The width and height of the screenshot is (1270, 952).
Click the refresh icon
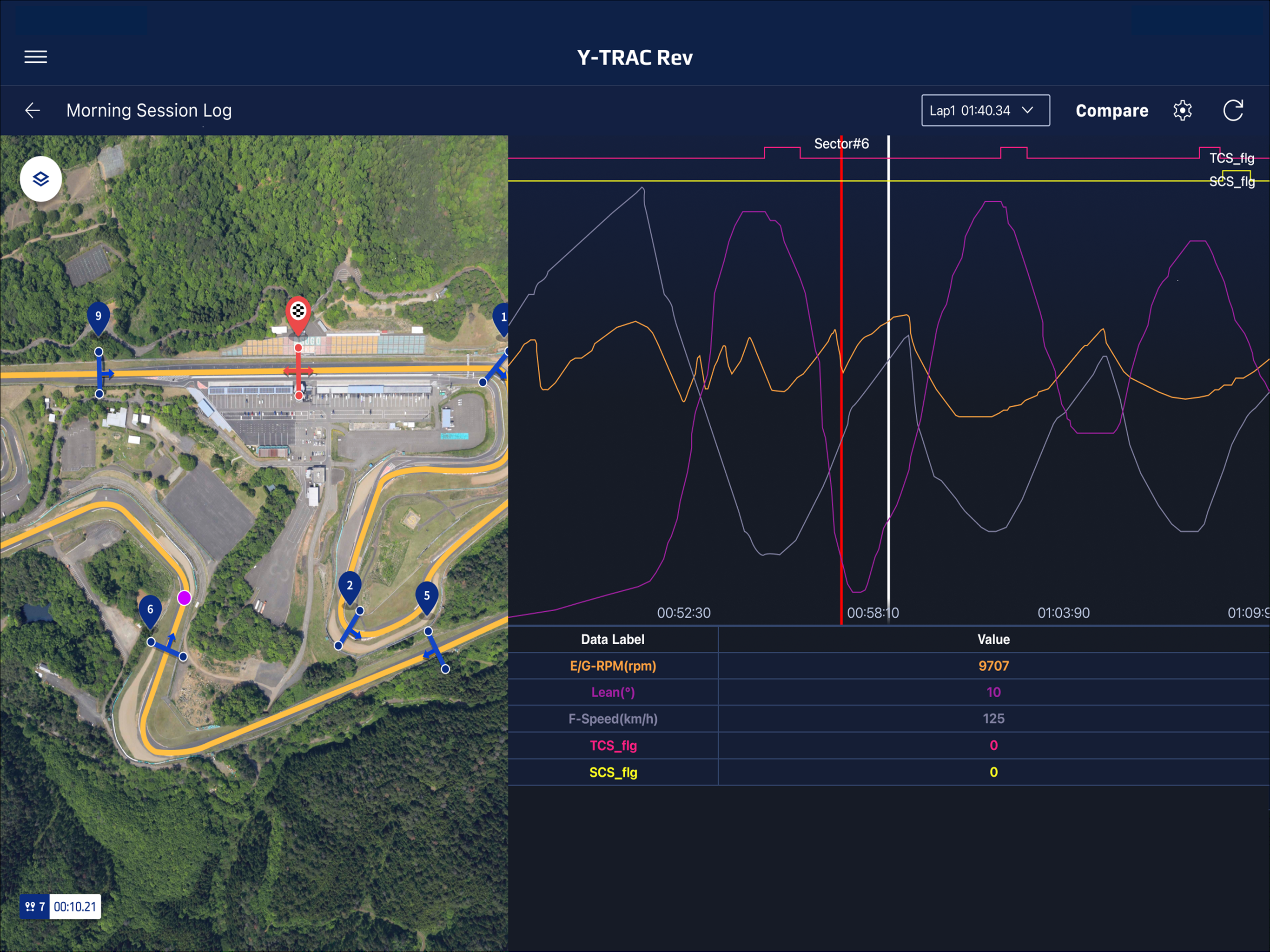tap(1233, 110)
